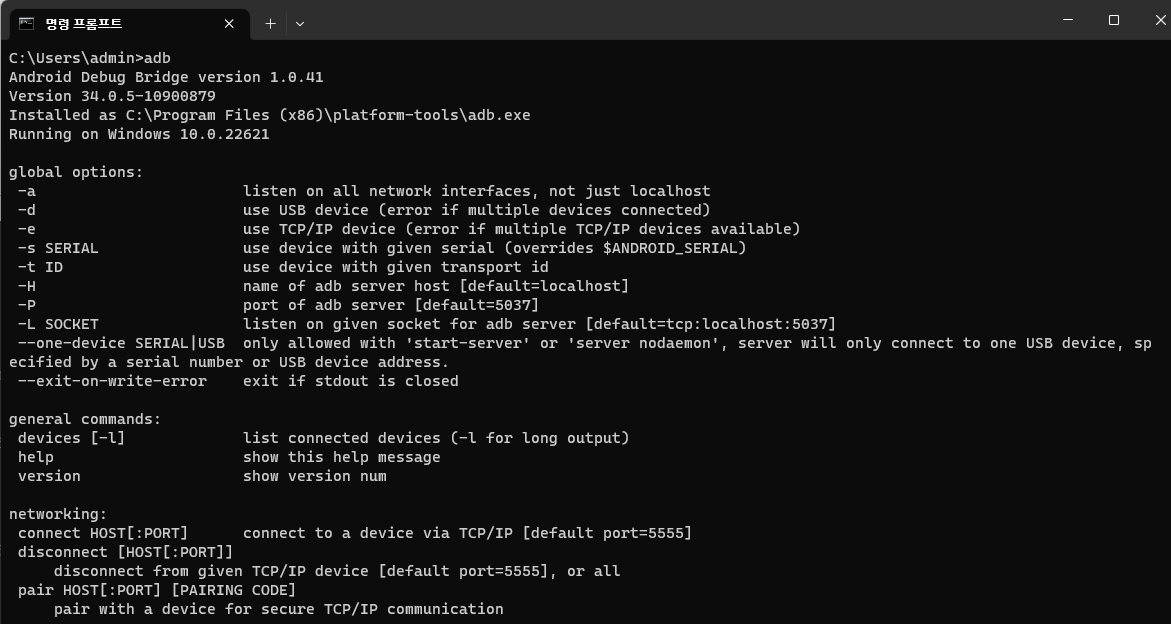The height and width of the screenshot is (624, 1171).
Task: Click the 'C:\Users\admin>adb' command line
Action: [90, 58]
